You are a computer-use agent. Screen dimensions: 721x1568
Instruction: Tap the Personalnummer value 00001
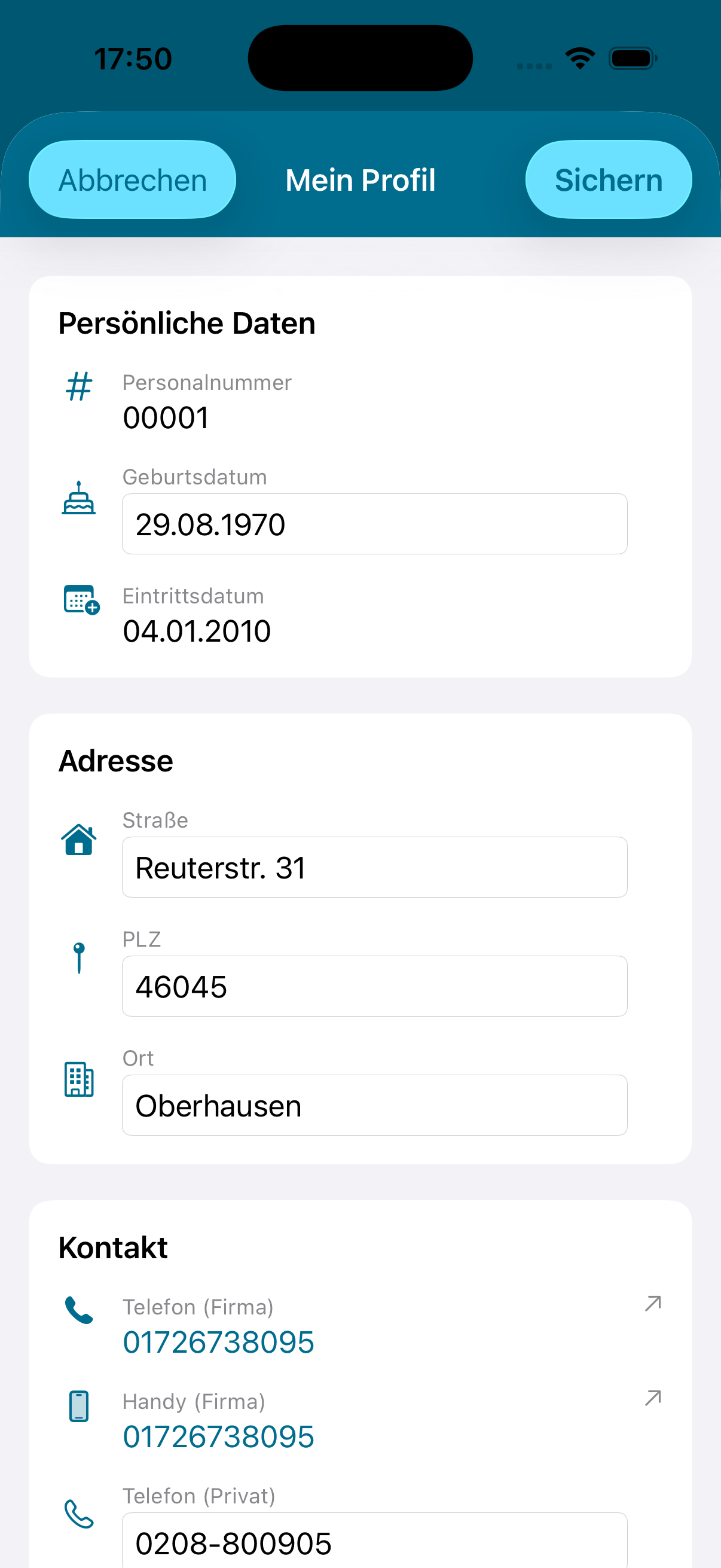(x=166, y=418)
